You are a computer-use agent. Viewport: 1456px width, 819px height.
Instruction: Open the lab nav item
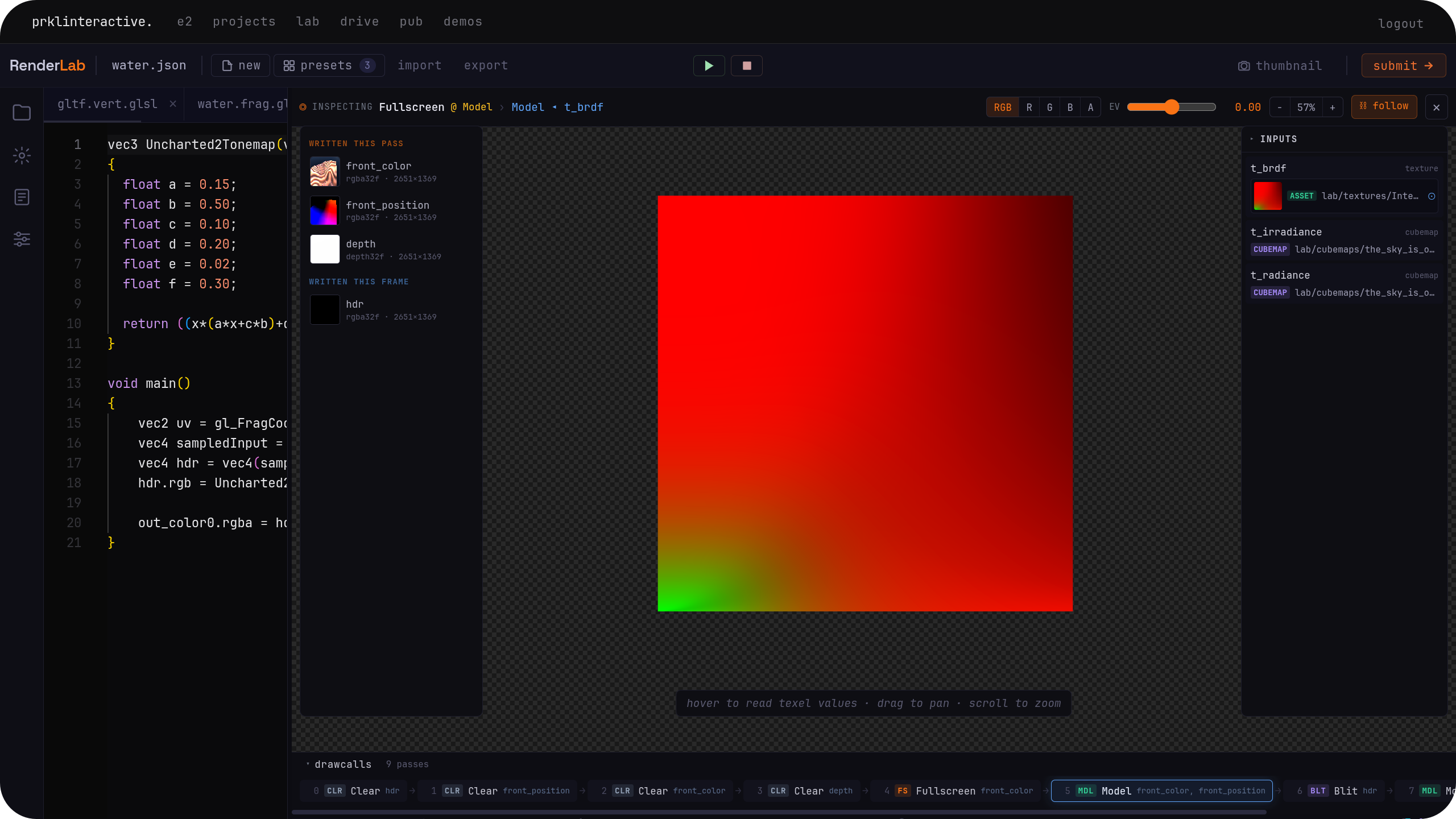(x=308, y=22)
